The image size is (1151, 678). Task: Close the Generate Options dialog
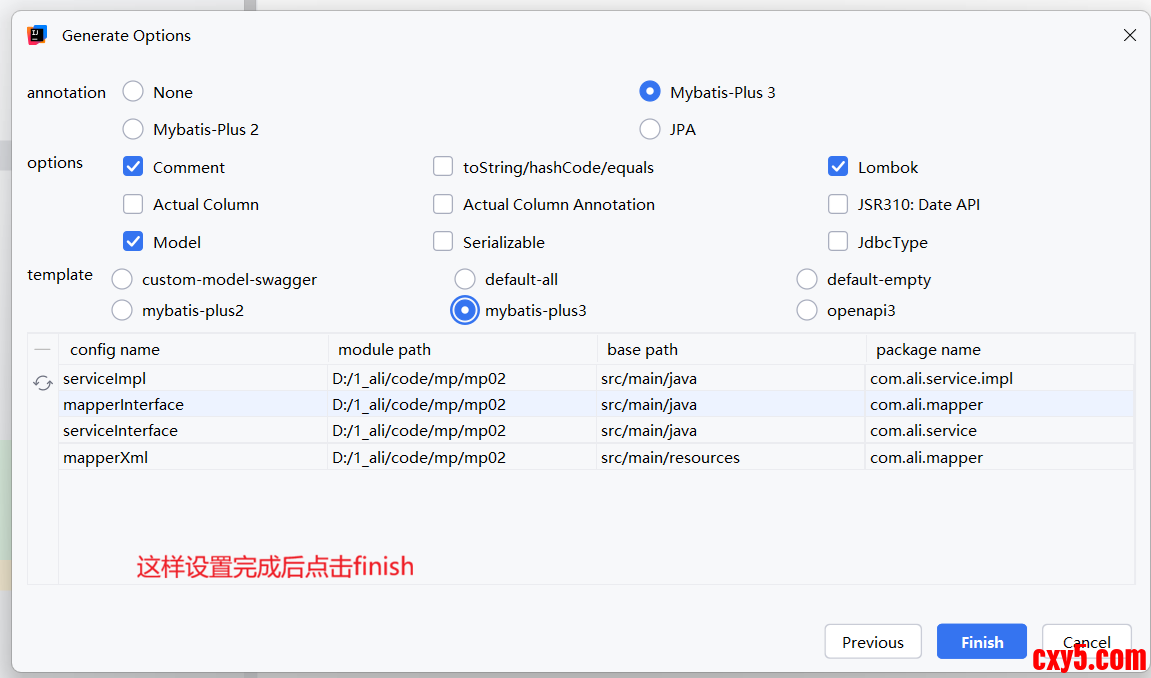pyautogui.click(x=1129, y=35)
